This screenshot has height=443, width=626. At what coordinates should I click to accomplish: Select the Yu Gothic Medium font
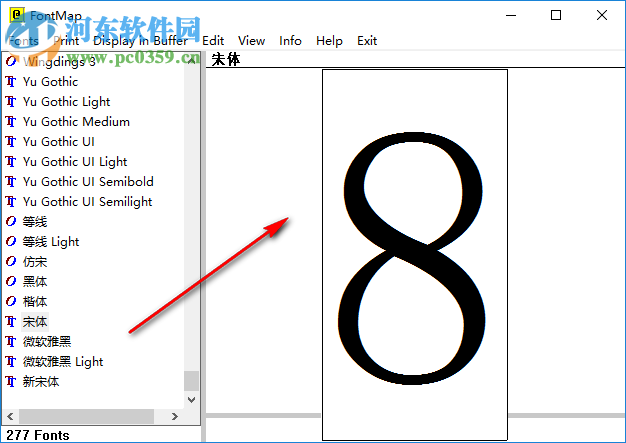pos(76,121)
